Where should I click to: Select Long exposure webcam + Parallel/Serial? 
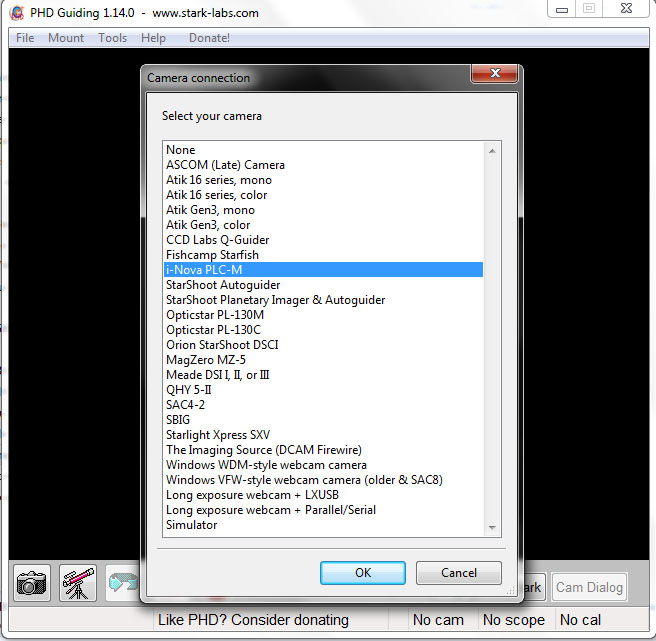323,510
